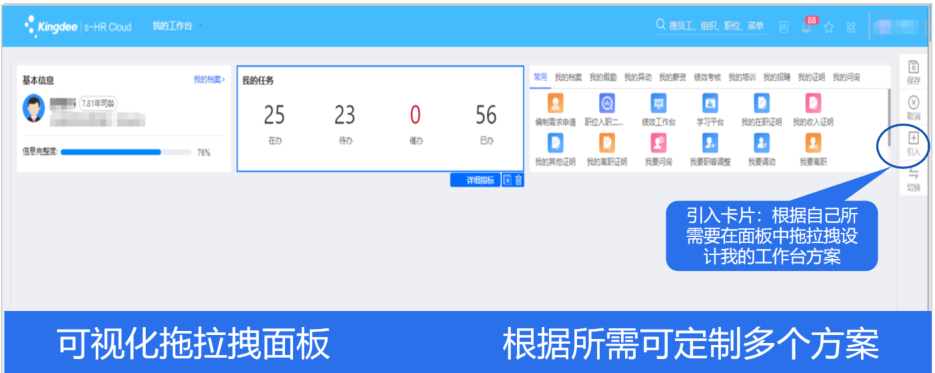
Task: Click the 切换 switch icon
Action: [x=913, y=174]
